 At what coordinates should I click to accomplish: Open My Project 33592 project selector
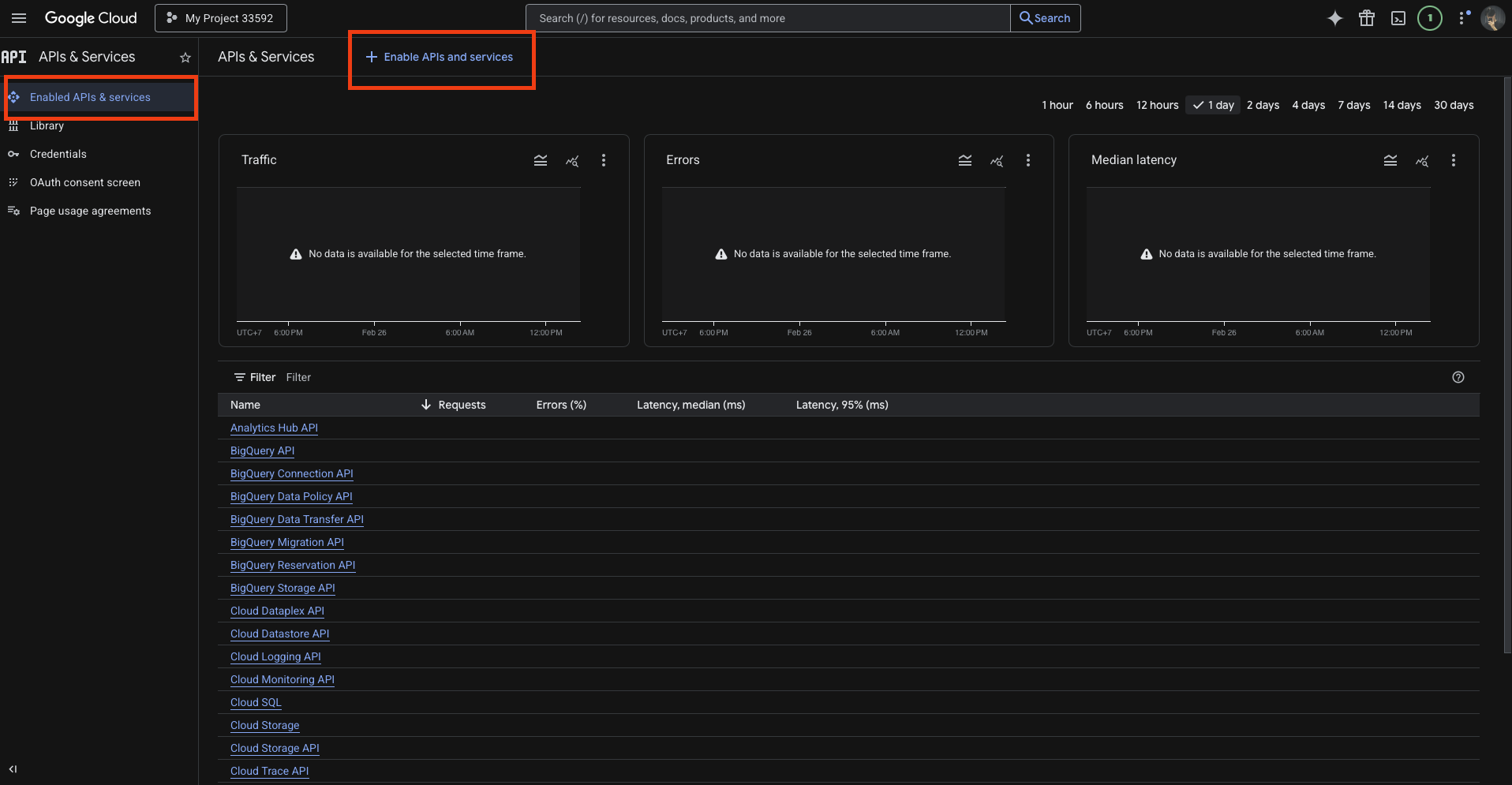221,18
